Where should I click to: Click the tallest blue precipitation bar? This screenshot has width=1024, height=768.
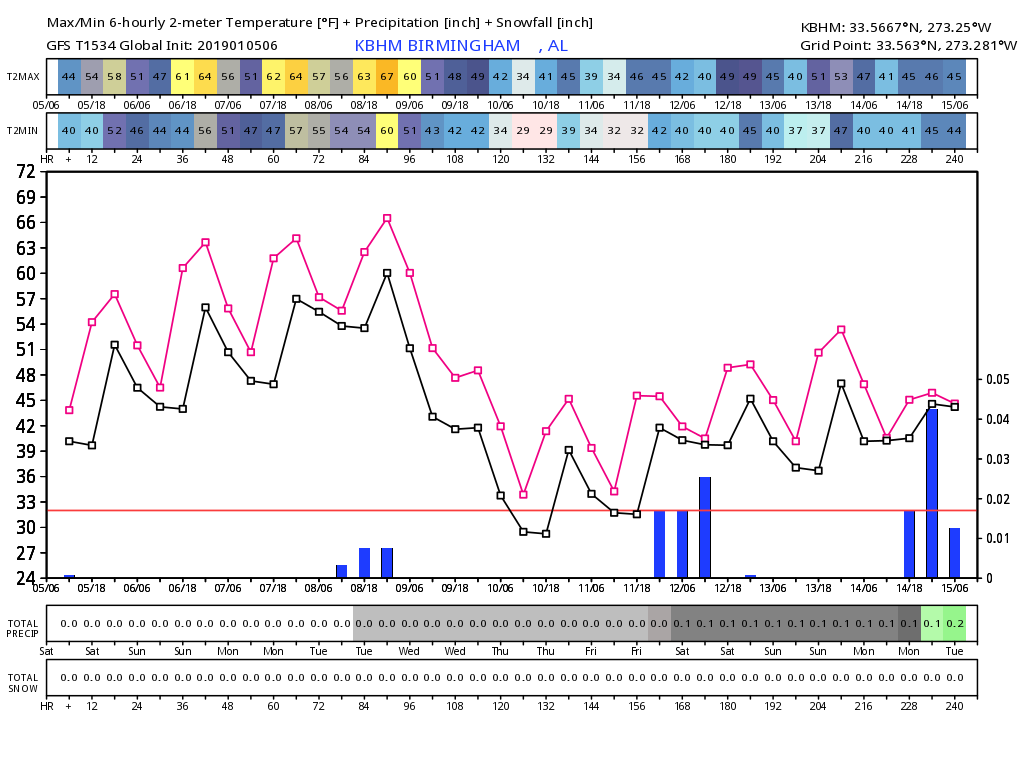(x=932, y=493)
